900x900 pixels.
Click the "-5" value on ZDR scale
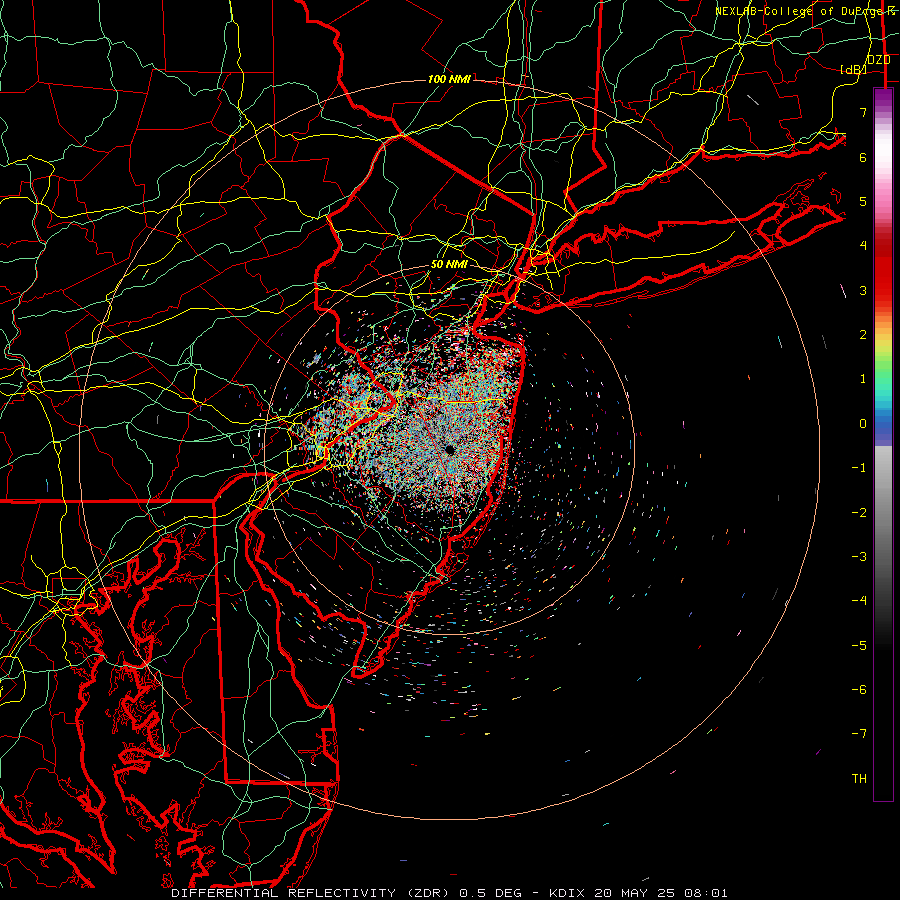859,646
